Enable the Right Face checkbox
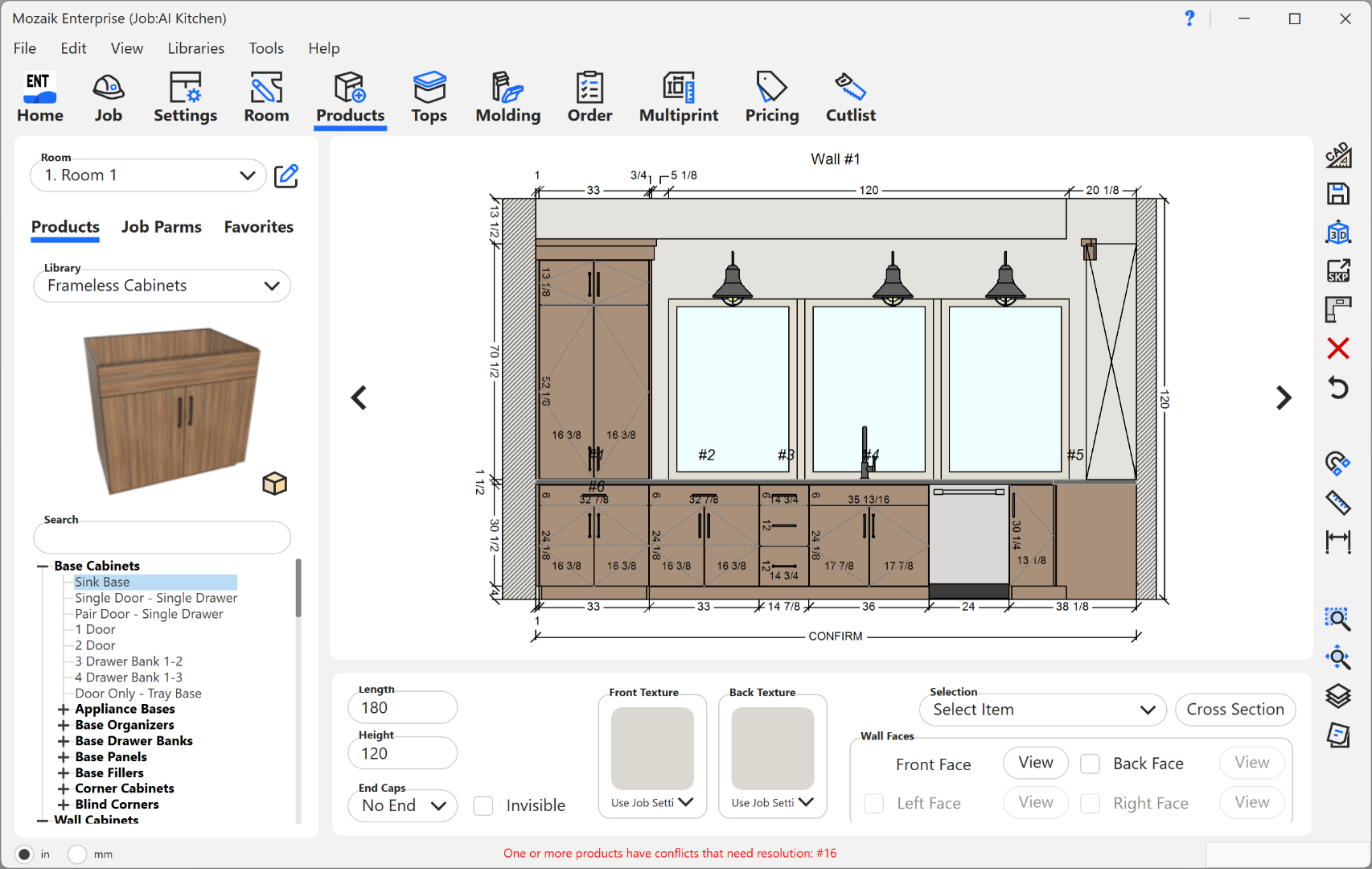Screen dimensions: 1372x869 pyautogui.click(x=1090, y=803)
